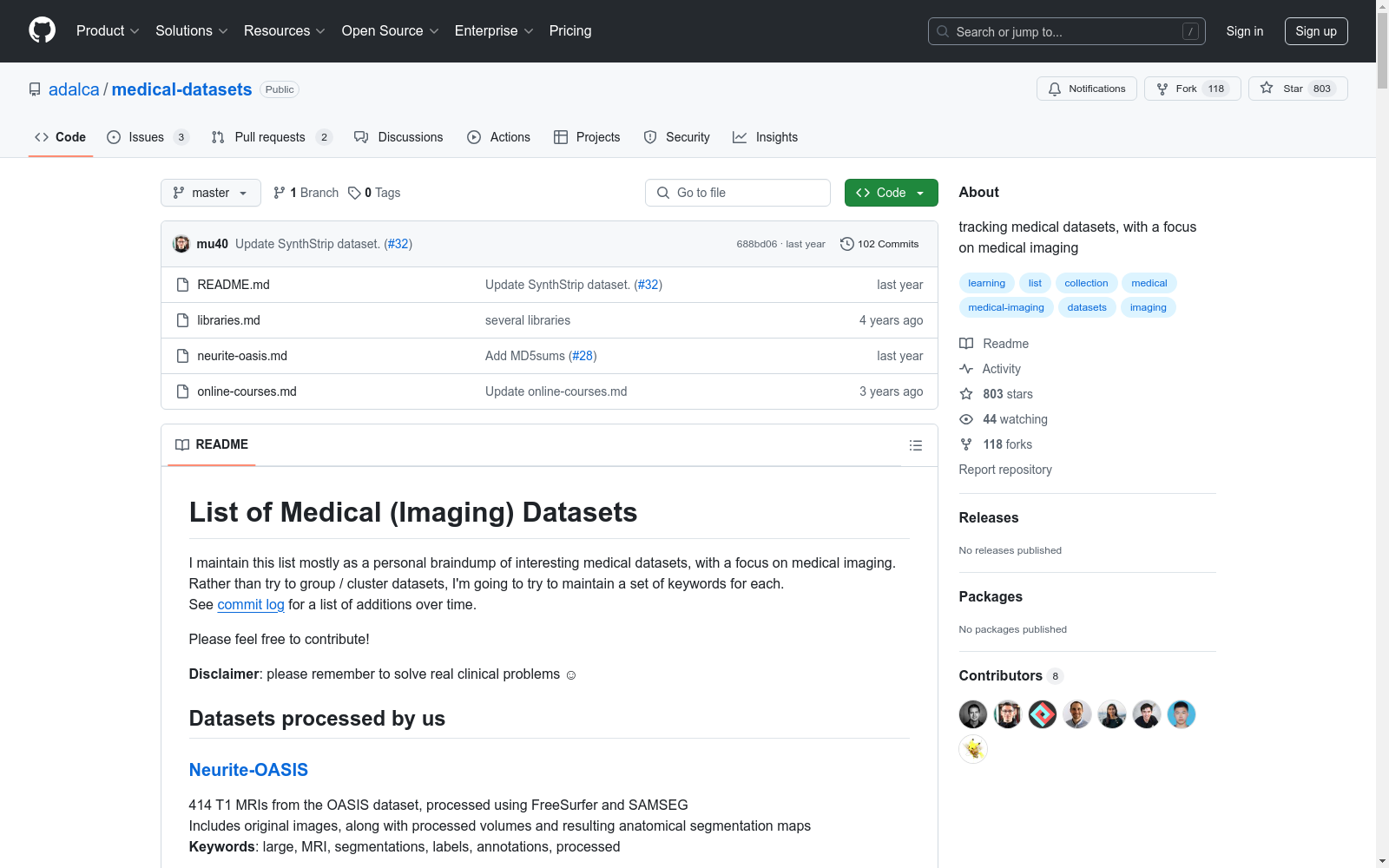The image size is (1389, 868).
Task: Click the magnifier icon in Go to file
Action: (x=663, y=193)
